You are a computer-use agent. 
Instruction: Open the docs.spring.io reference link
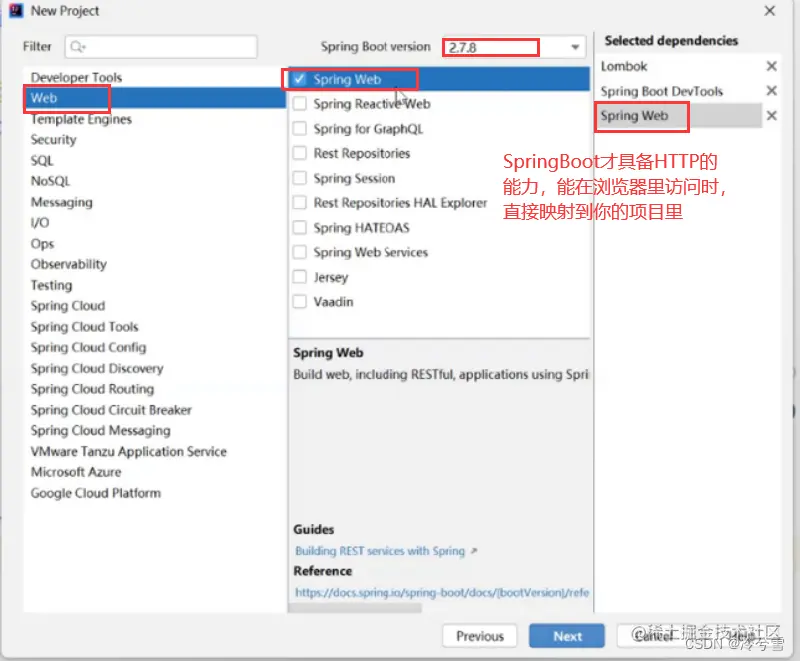pos(442,593)
